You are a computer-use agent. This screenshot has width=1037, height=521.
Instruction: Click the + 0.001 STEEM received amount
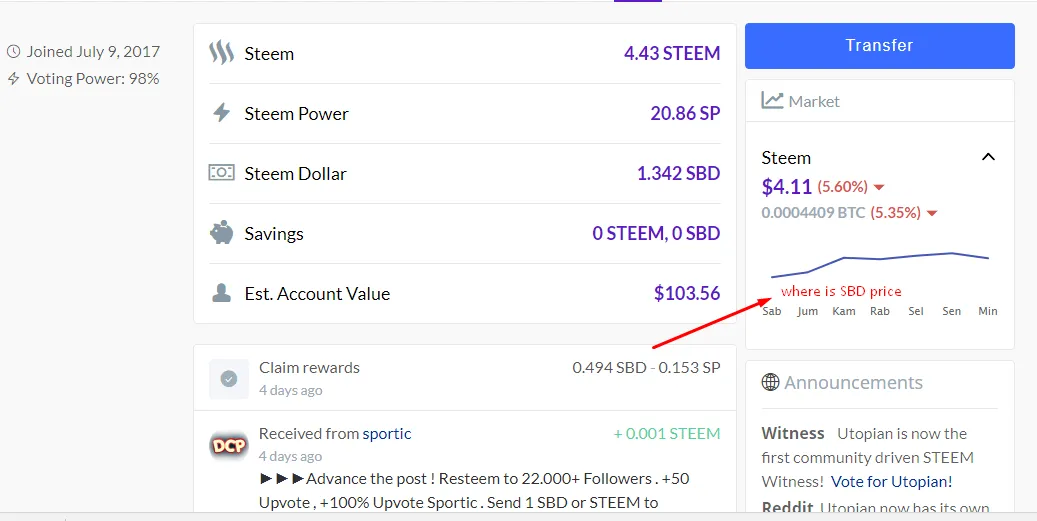click(667, 434)
